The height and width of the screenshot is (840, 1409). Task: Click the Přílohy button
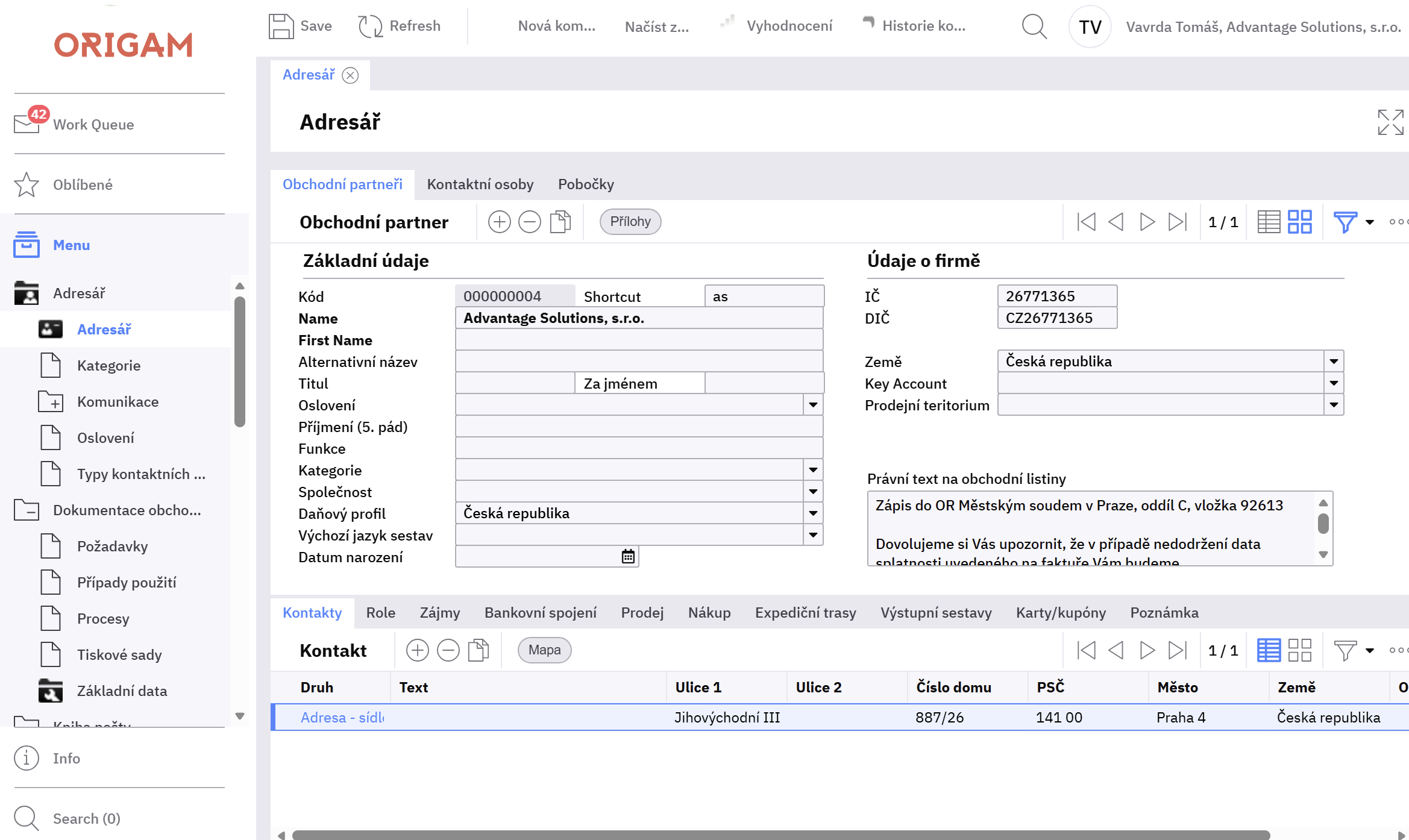(630, 222)
